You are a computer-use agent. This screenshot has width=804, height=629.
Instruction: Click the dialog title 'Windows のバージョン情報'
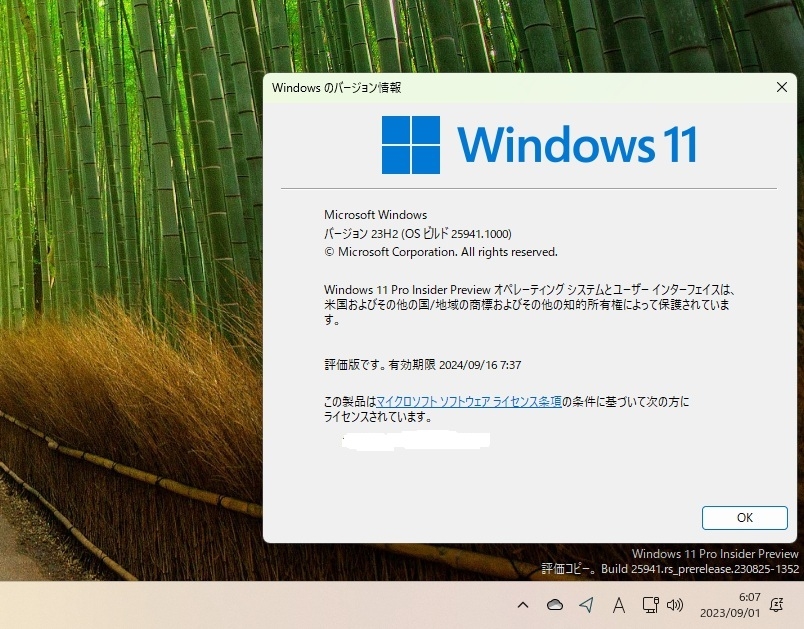tap(336, 88)
